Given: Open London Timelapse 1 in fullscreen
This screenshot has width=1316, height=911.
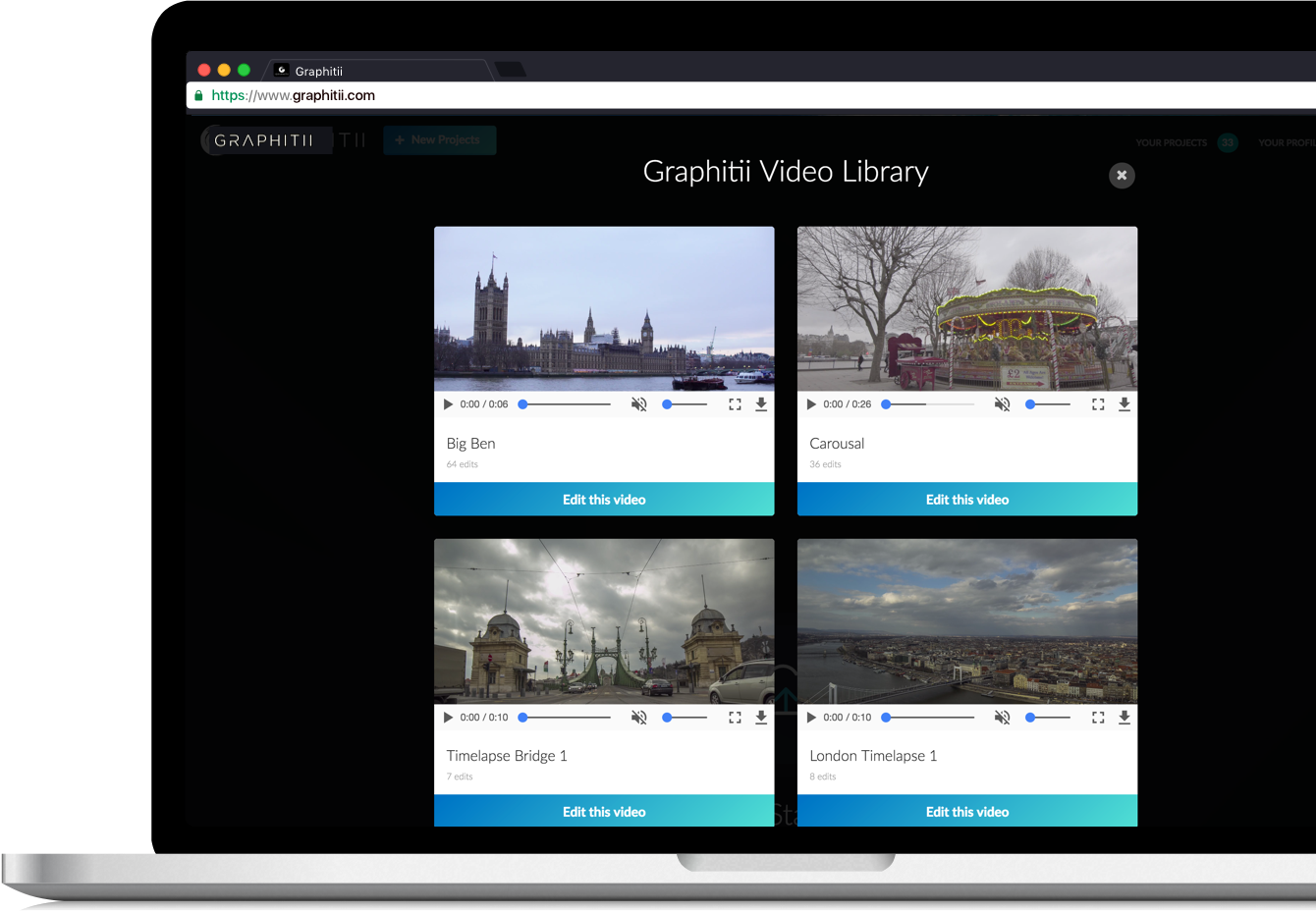Looking at the screenshot, I should (x=1098, y=718).
